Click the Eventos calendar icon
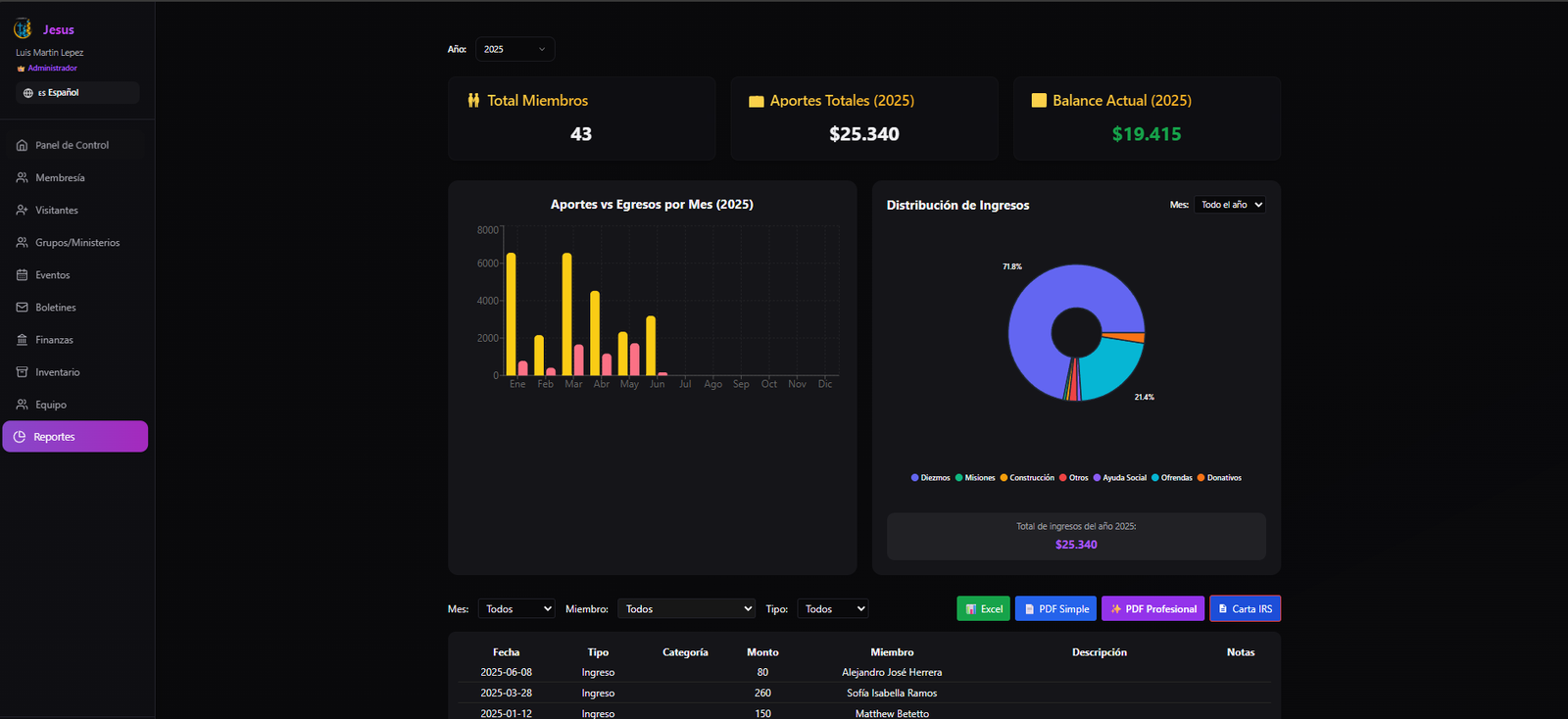The height and width of the screenshot is (719, 1568). tap(22, 275)
